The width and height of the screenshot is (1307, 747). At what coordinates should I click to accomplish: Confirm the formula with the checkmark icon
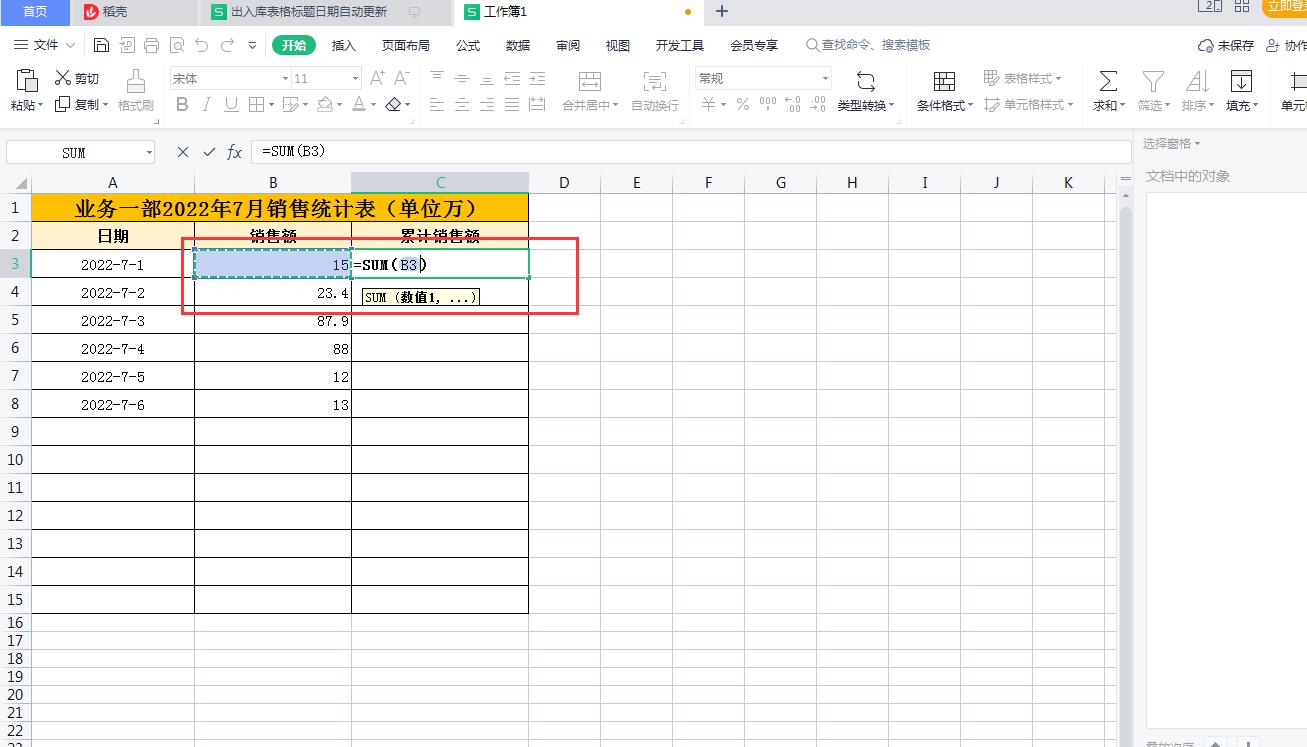(209, 152)
